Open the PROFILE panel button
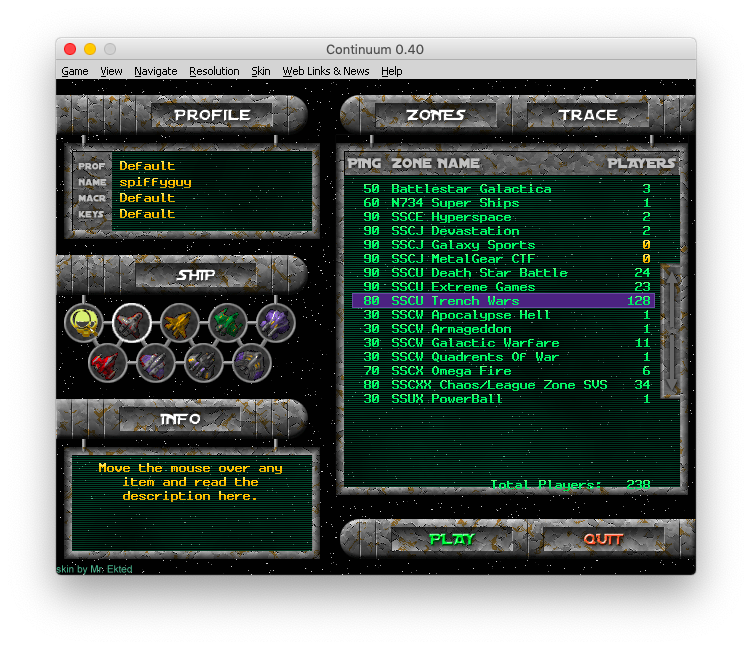Screen dimensions: 752x649 coord(212,115)
